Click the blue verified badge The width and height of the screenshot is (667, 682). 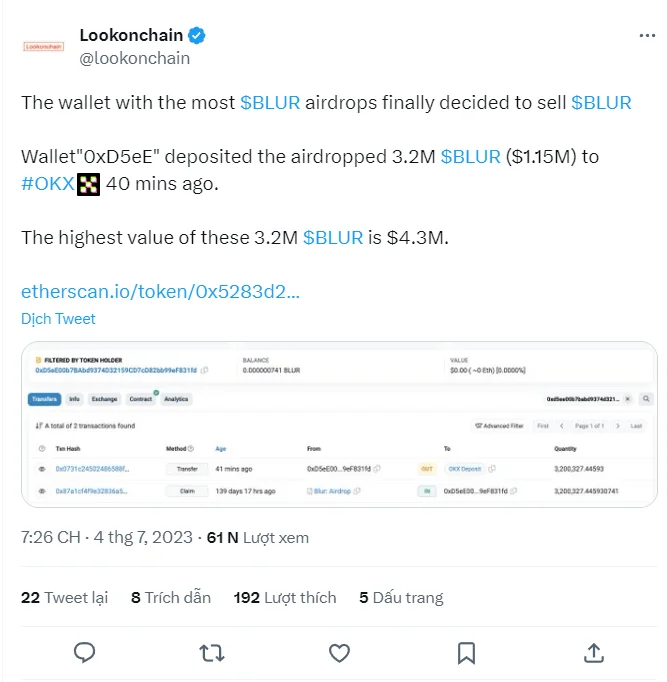pyautogui.click(x=197, y=35)
